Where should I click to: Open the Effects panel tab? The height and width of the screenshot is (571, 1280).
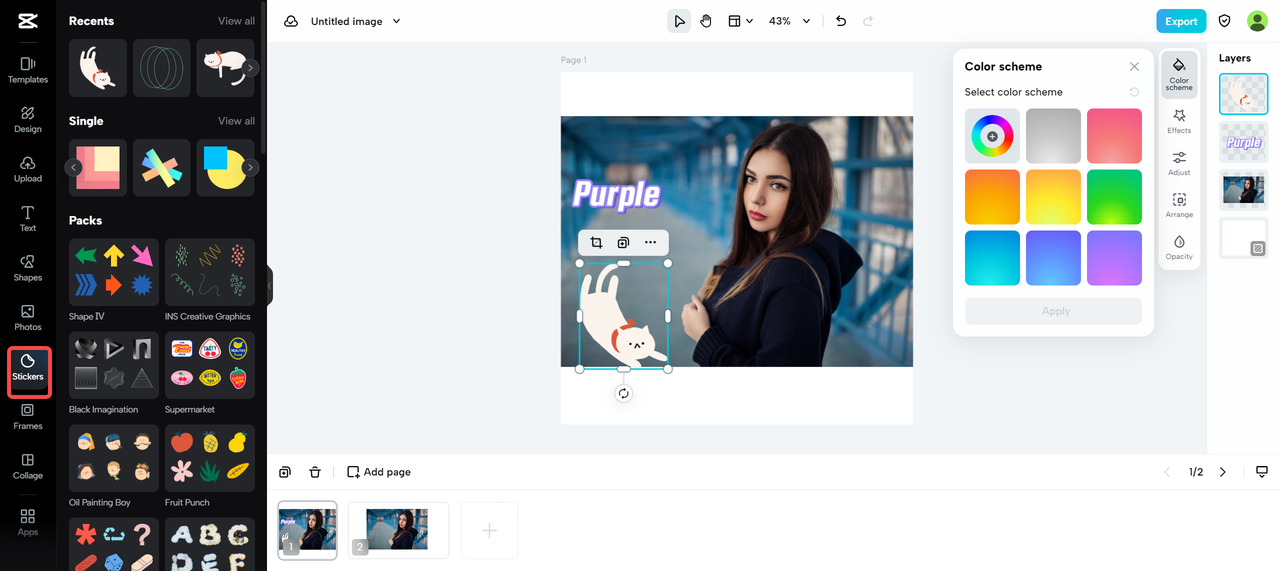1179,122
